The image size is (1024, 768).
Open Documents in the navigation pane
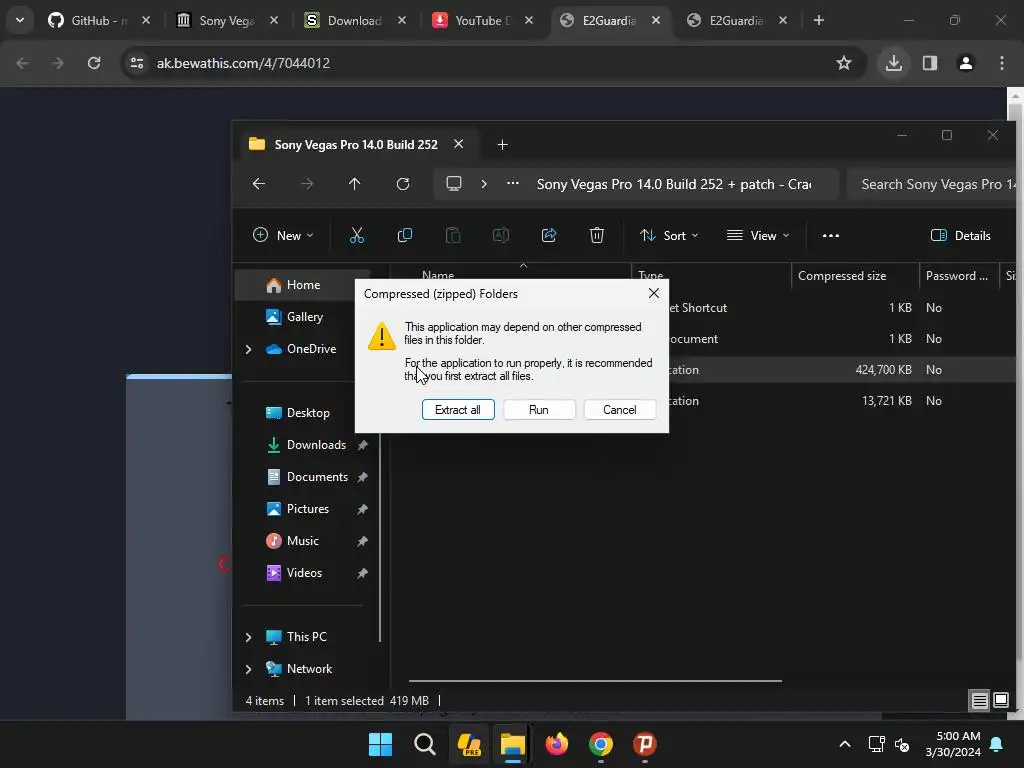coord(317,477)
